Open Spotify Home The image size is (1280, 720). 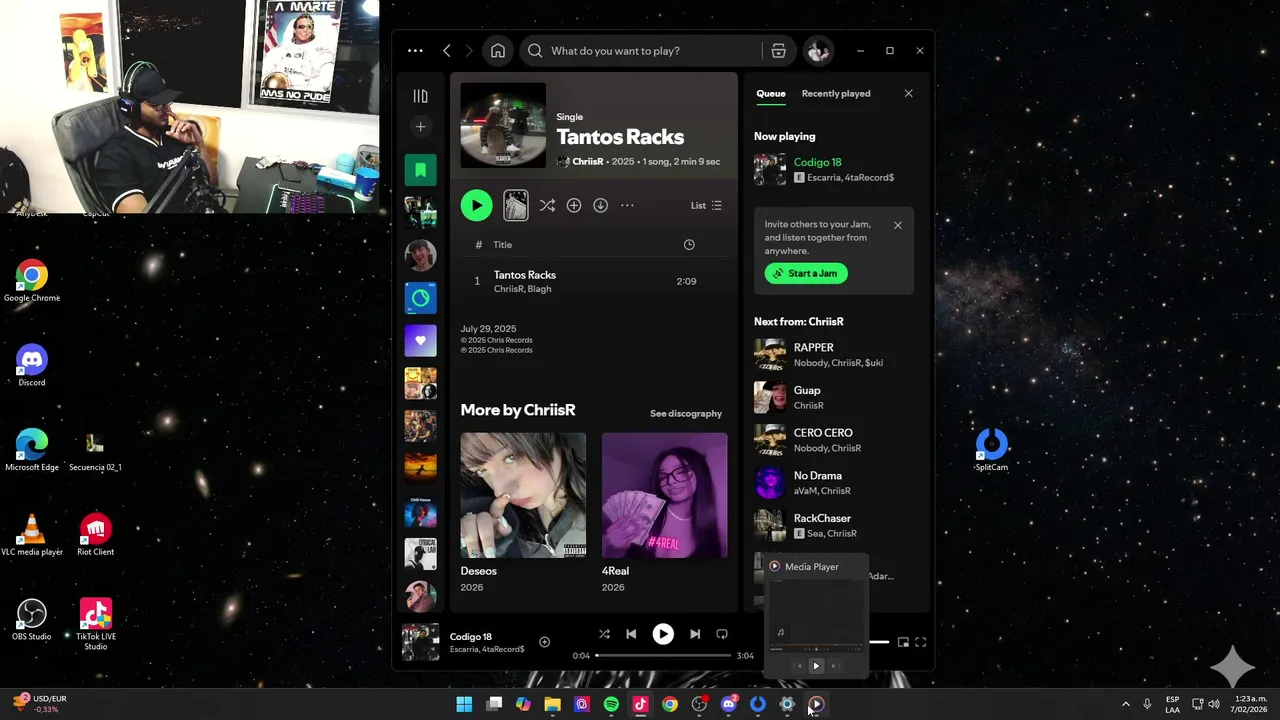tap(498, 51)
